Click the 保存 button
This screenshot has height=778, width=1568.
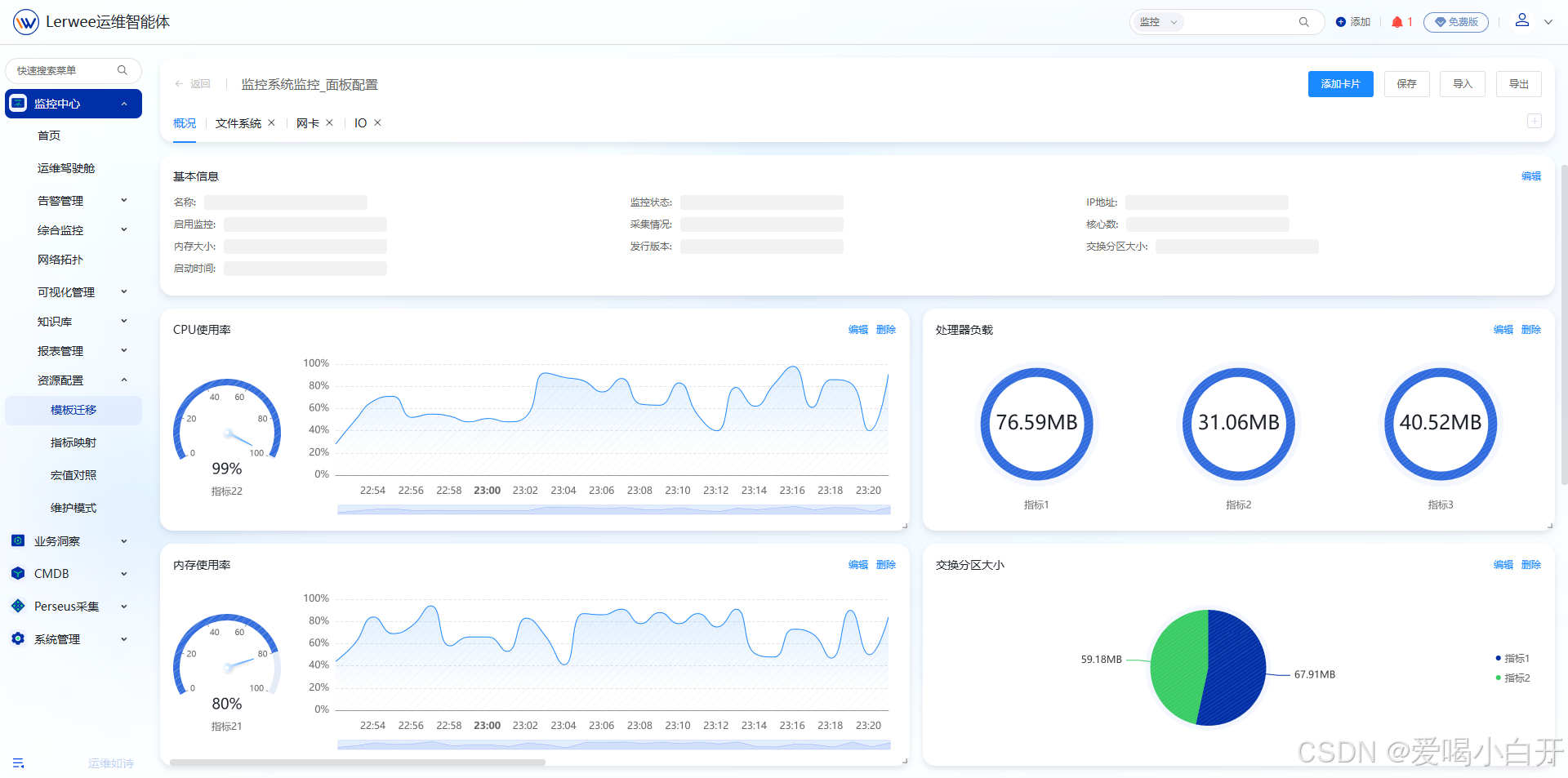click(x=1406, y=84)
